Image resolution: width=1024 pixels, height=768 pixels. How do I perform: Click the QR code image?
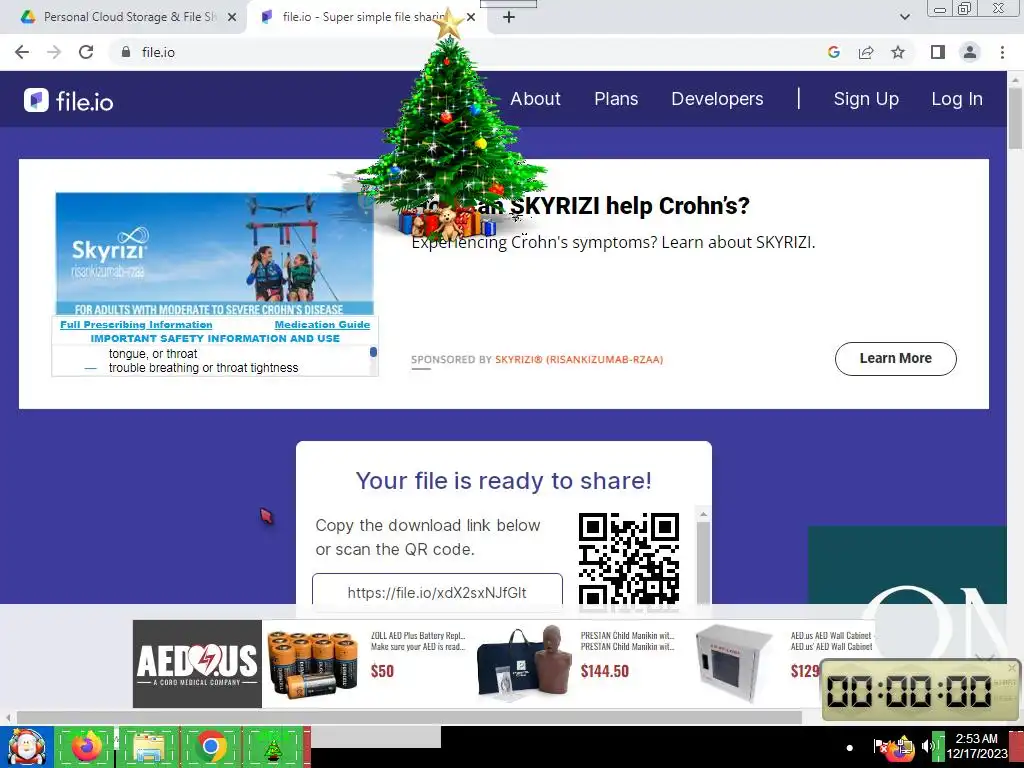(628, 559)
